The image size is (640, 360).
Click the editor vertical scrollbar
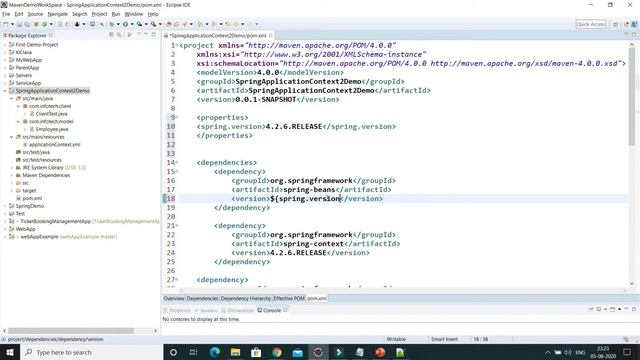(632, 98)
